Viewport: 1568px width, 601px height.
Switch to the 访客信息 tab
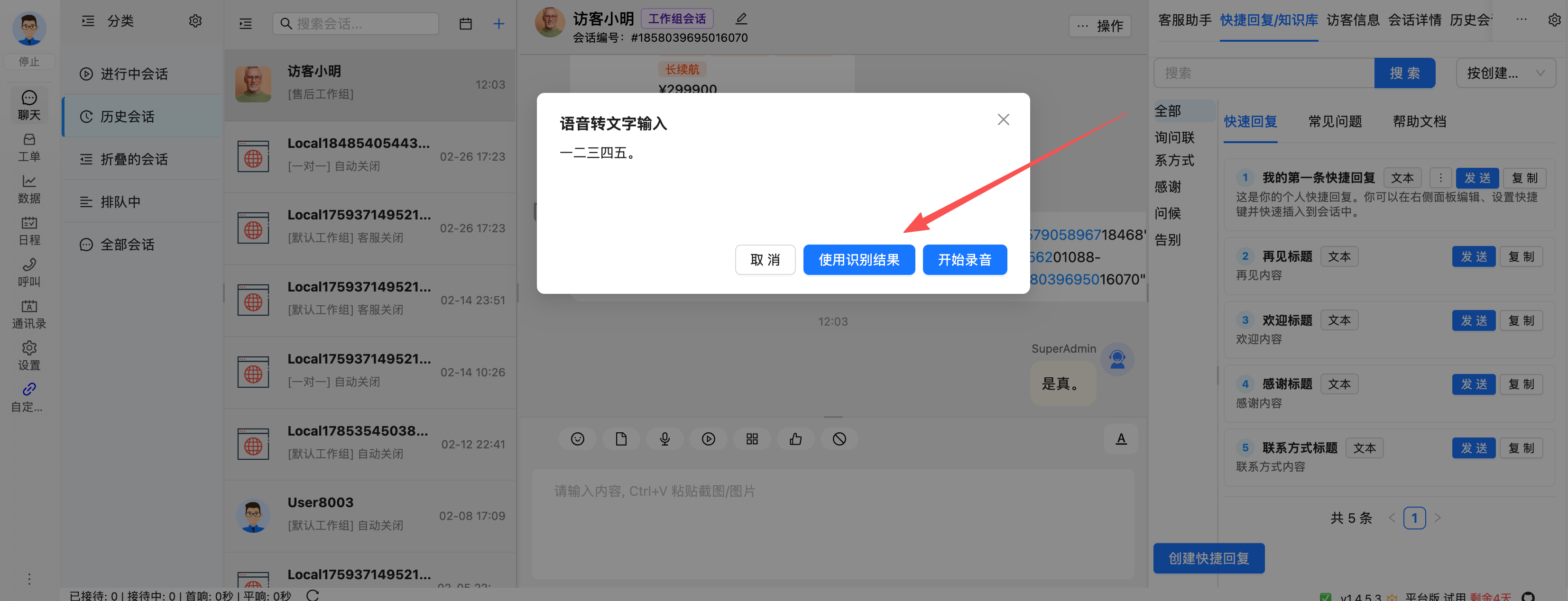click(x=1353, y=20)
